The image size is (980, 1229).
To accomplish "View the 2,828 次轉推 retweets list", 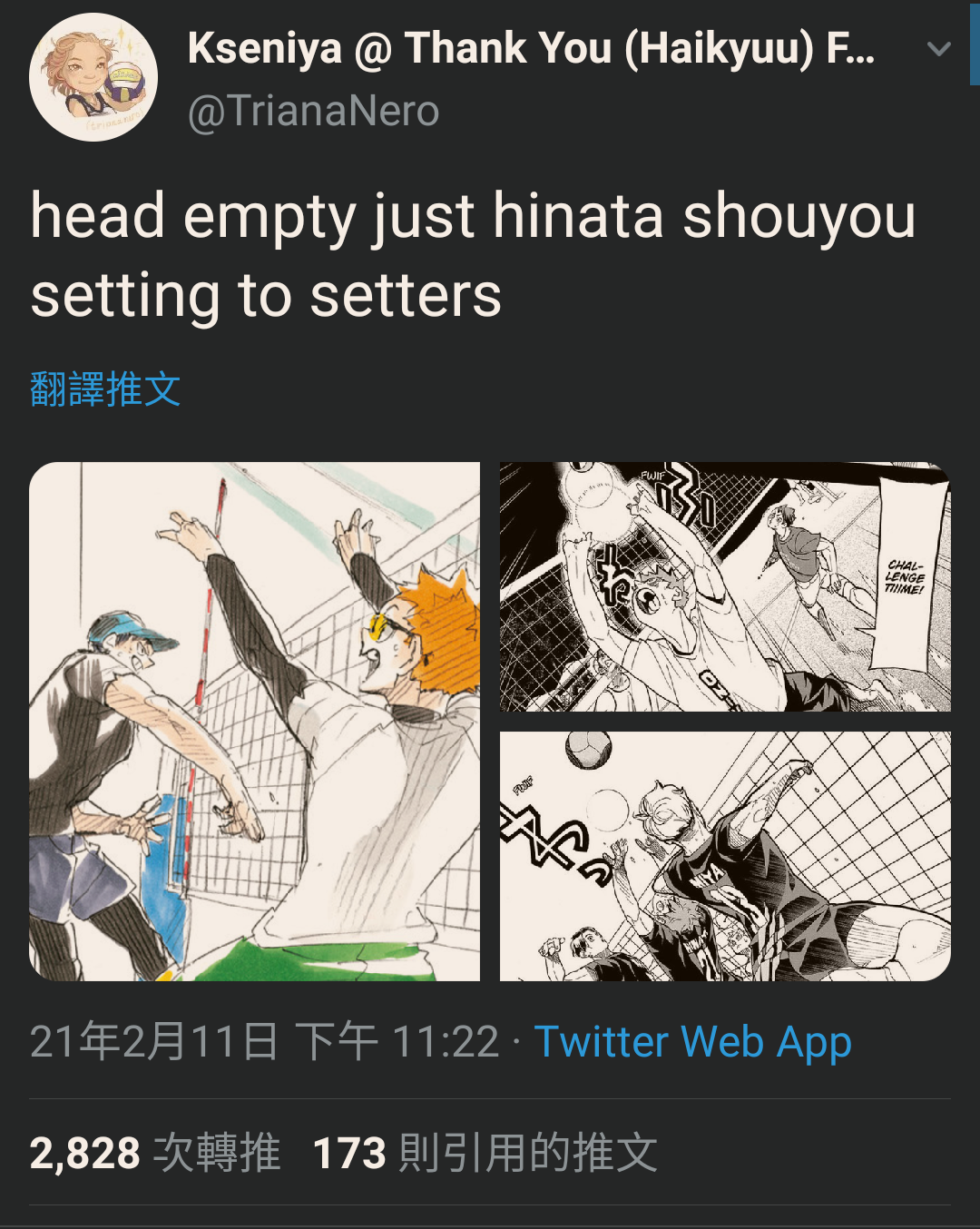I will click(155, 1153).
